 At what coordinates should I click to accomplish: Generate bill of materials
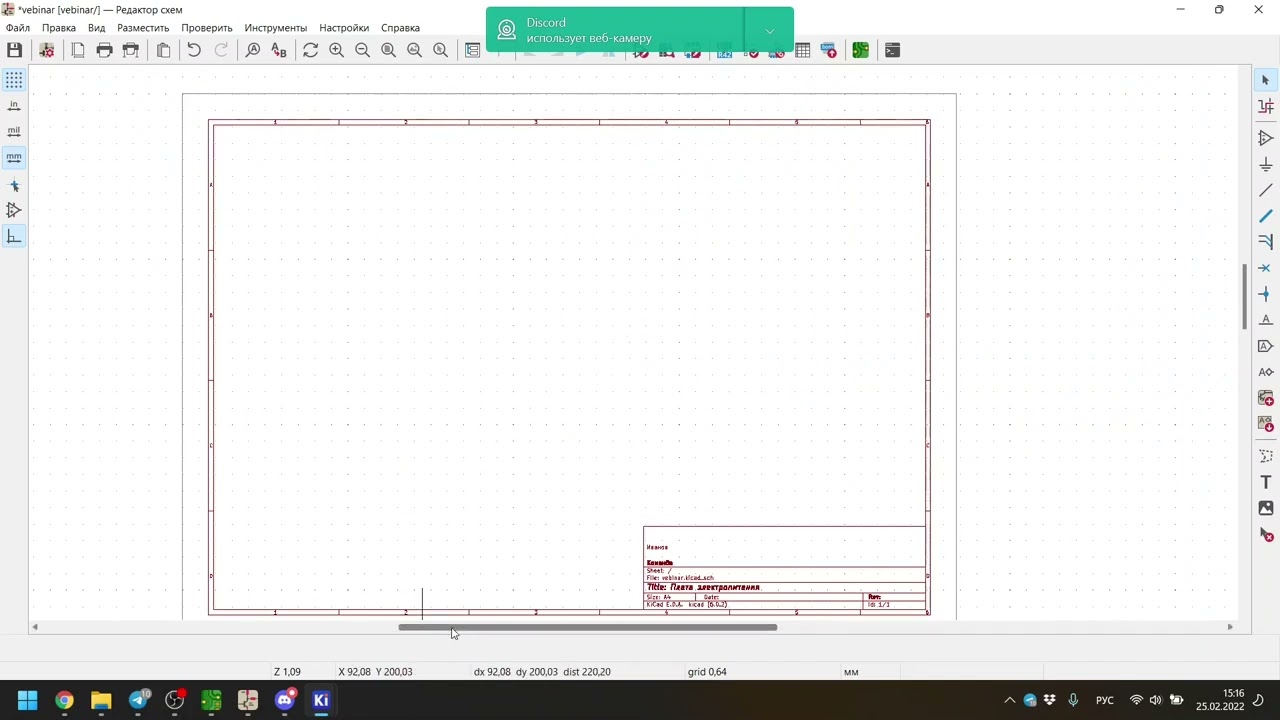point(828,50)
